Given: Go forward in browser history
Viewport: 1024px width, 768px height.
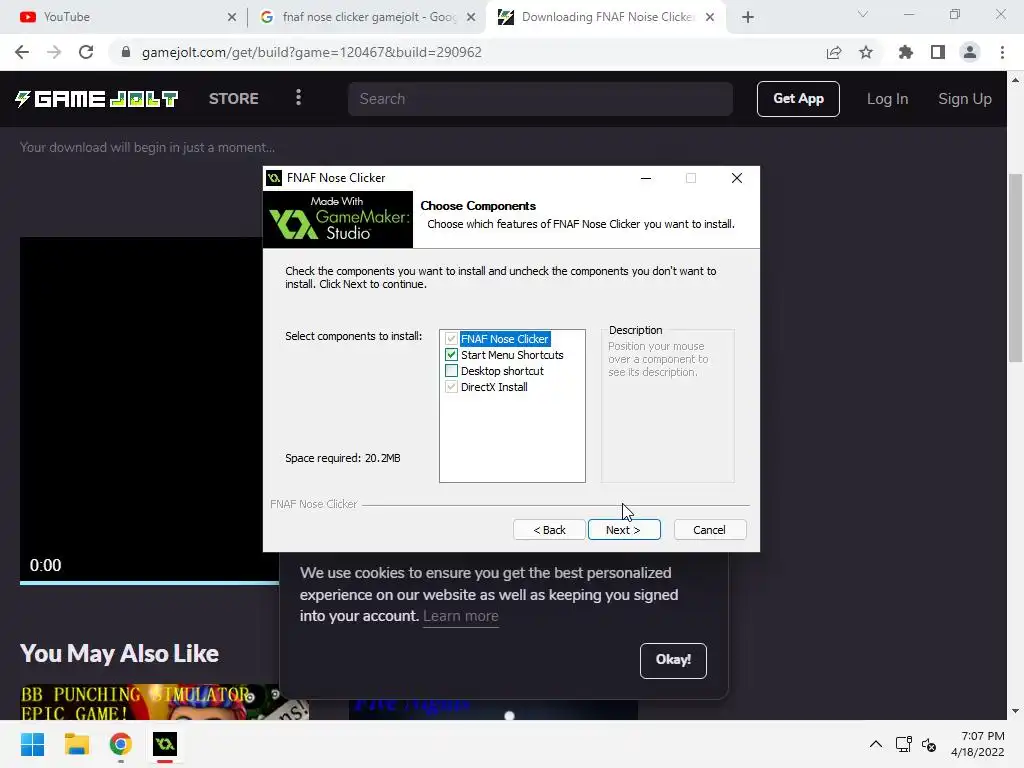Looking at the screenshot, I should [x=54, y=52].
